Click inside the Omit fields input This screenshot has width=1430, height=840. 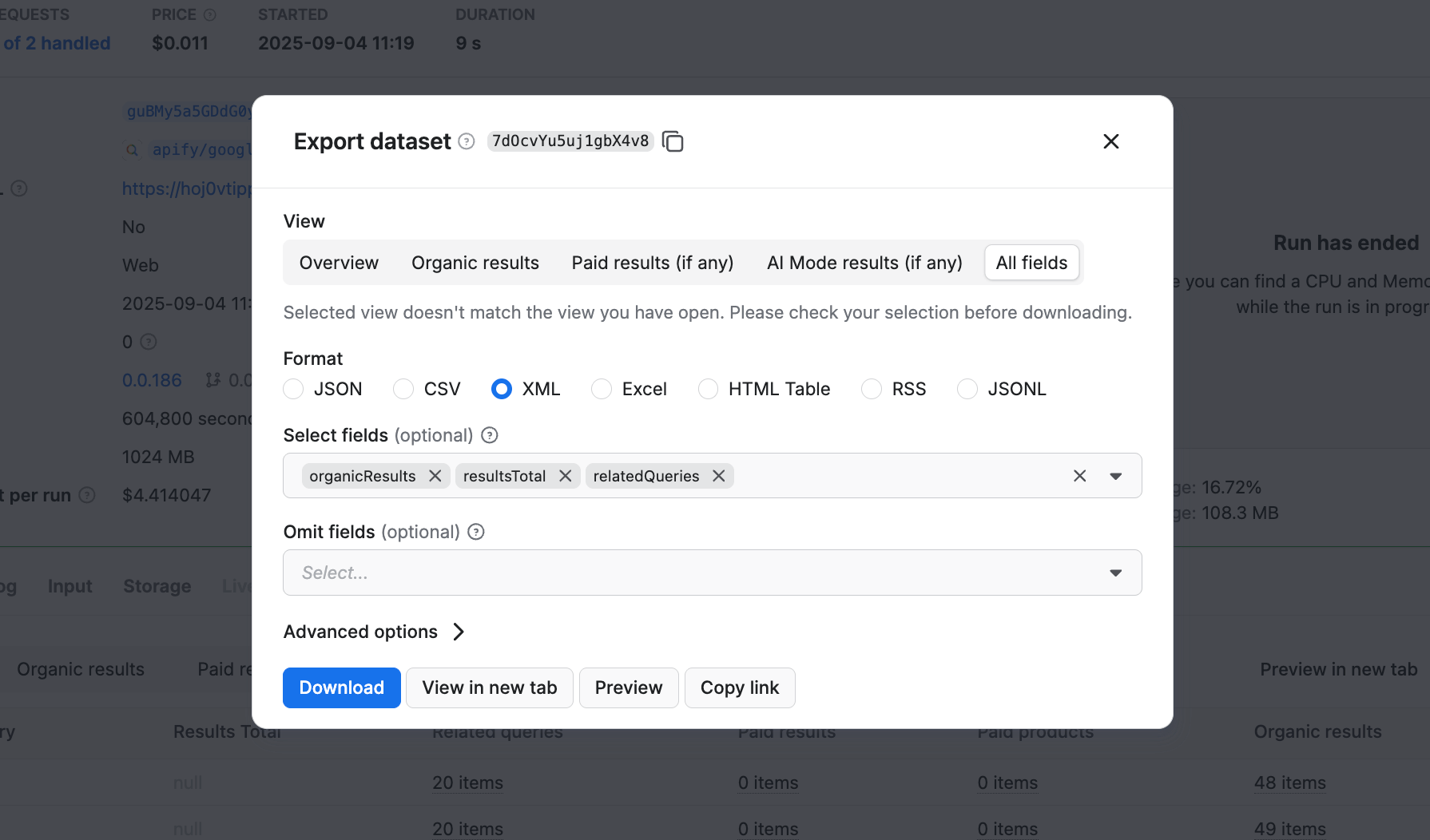(639, 573)
